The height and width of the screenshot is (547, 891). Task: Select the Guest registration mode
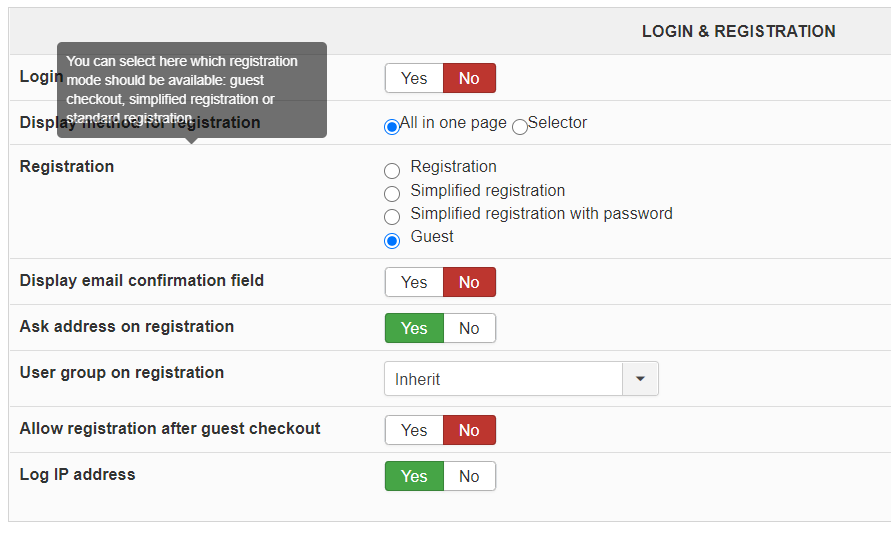(392, 240)
